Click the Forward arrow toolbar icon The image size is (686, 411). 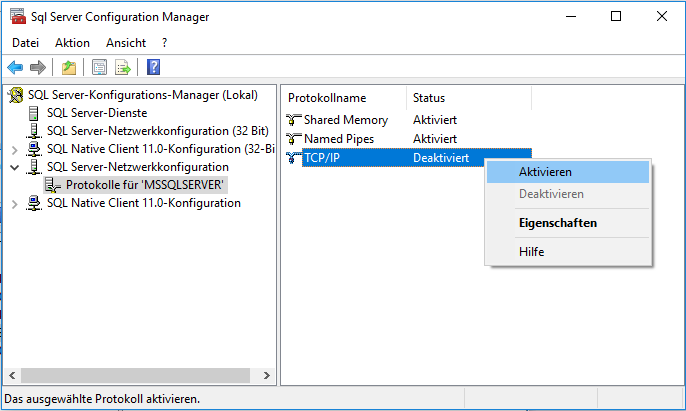38,67
